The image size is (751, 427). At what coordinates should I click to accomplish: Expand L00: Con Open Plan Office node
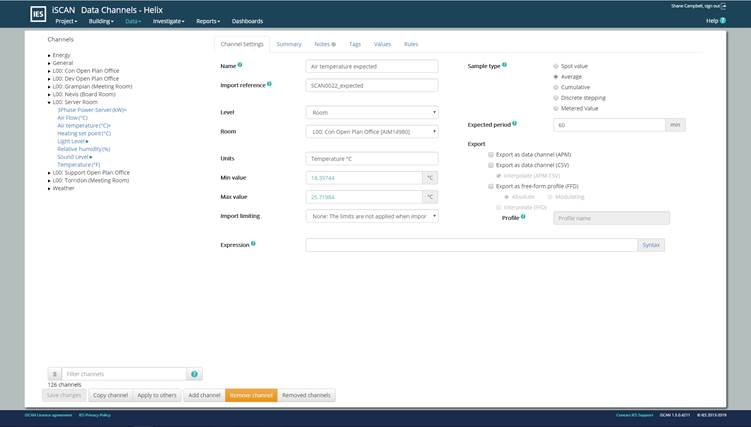pos(49,71)
